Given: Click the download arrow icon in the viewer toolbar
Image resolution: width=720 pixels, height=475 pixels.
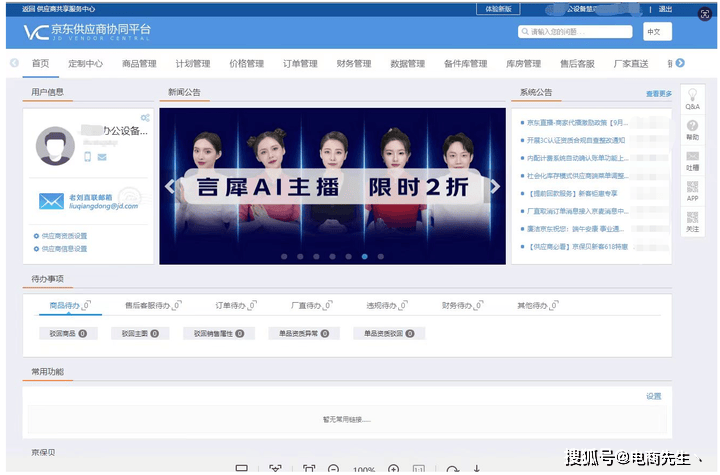Looking at the screenshot, I should [x=477, y=469].
